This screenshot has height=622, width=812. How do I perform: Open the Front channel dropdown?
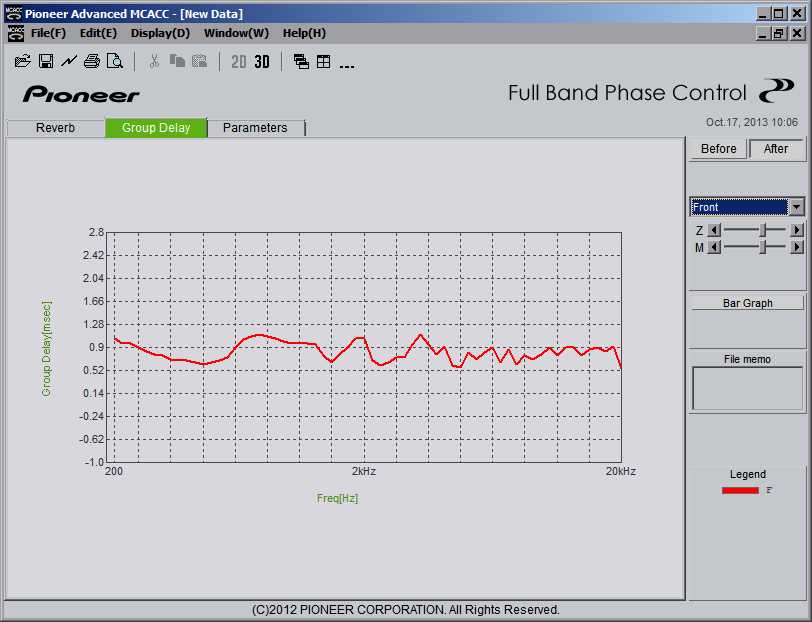pyautogui.click(x=747, y=207)
